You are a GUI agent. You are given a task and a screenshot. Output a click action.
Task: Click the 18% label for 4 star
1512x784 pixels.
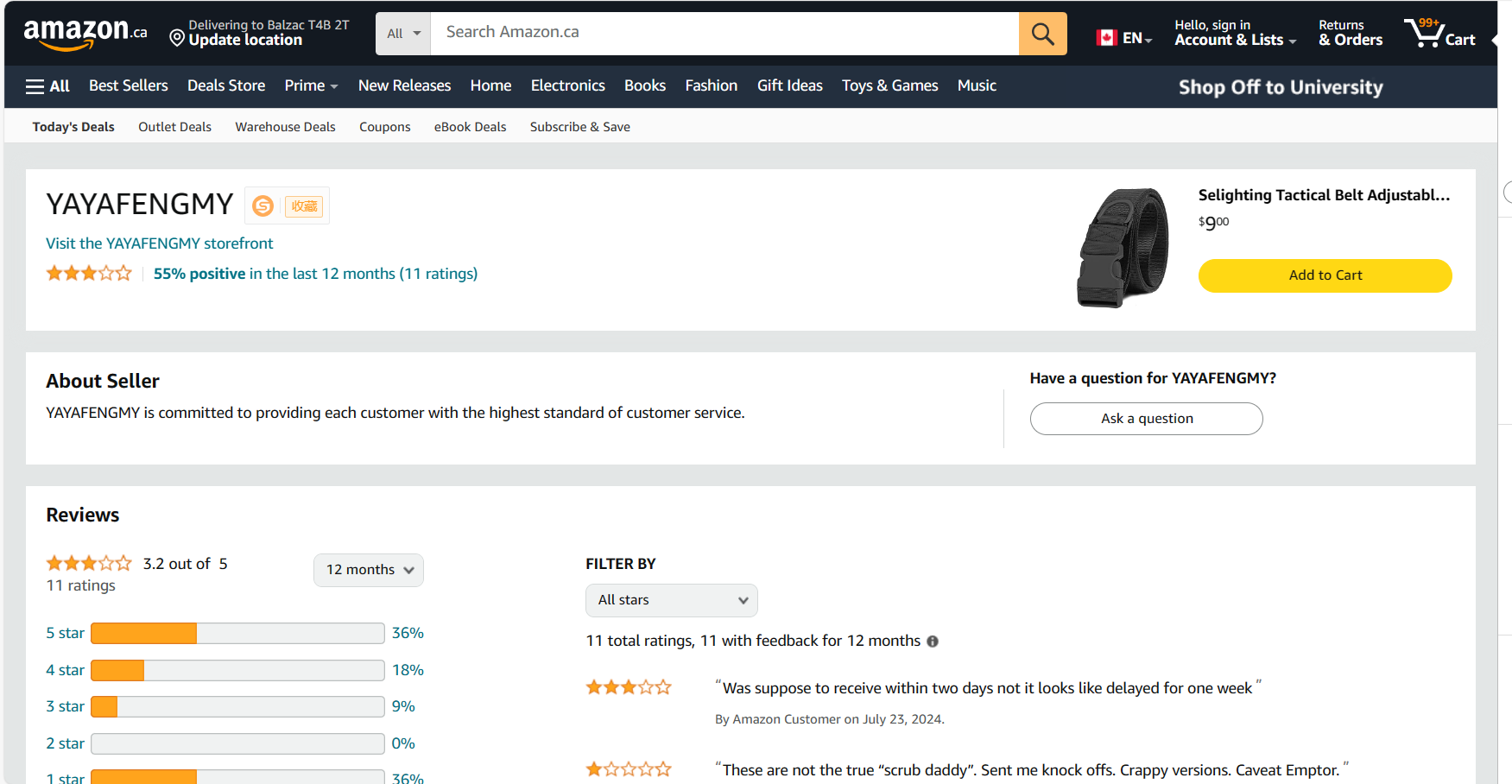pyautogui.click(x=408, y=670)
